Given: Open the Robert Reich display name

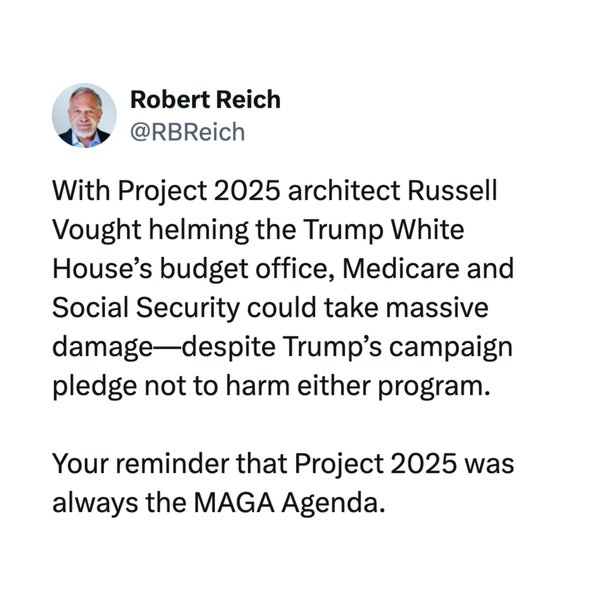Looking at the screenshot, I should pos(205,100).
